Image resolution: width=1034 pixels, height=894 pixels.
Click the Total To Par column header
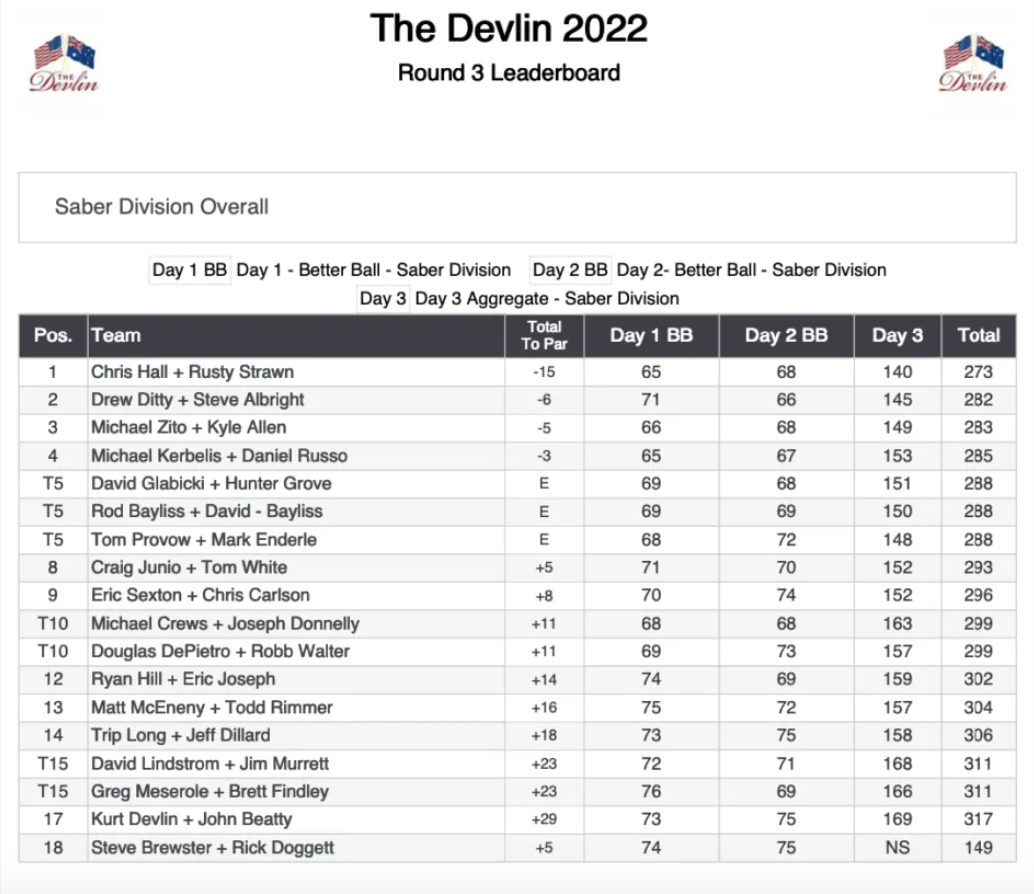[544, 336]
